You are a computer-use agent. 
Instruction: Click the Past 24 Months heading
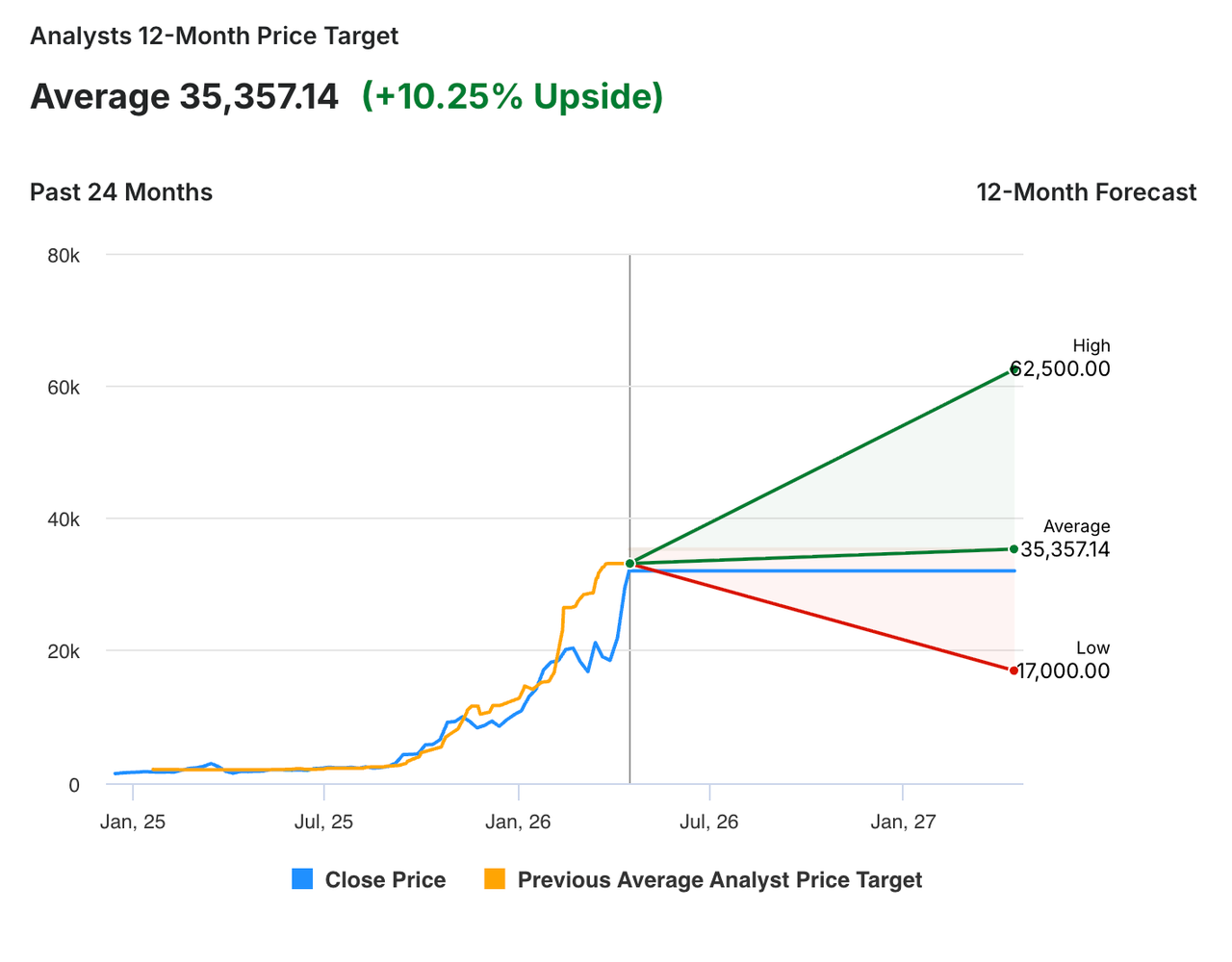pyautogui.click(x=121, y=192)
